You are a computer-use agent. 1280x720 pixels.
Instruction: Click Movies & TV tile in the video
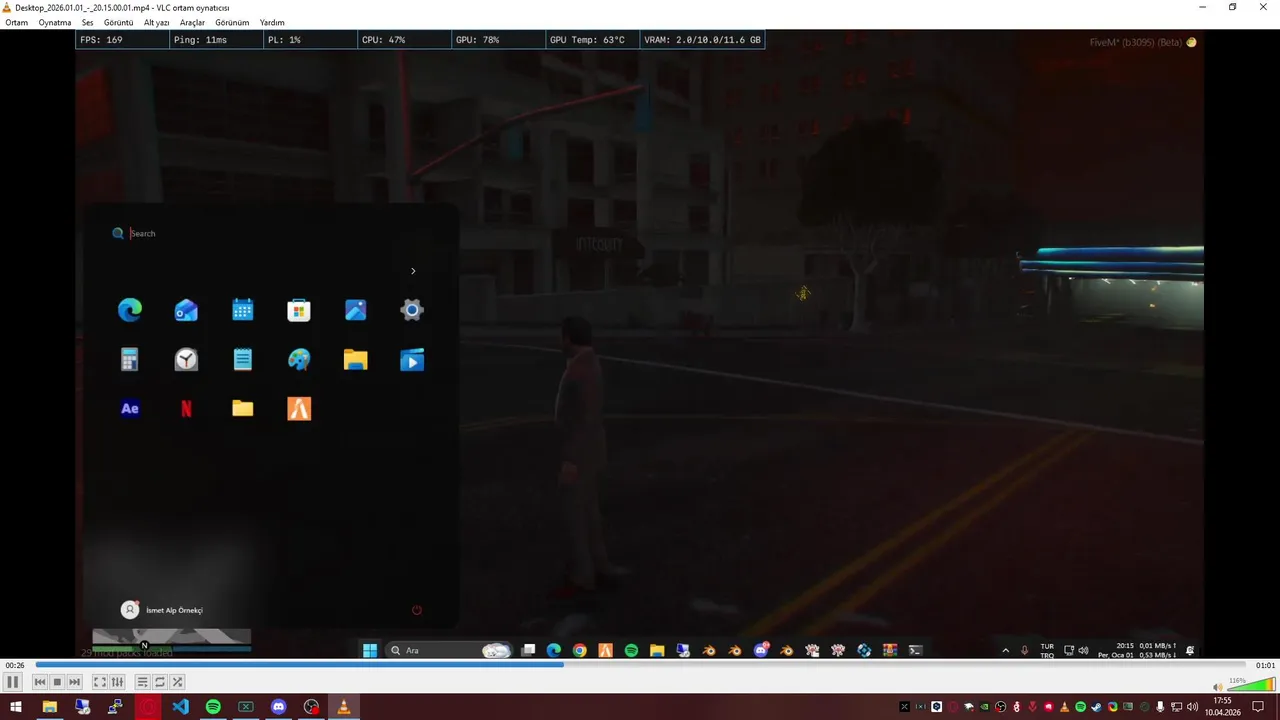tap(412, 359)
